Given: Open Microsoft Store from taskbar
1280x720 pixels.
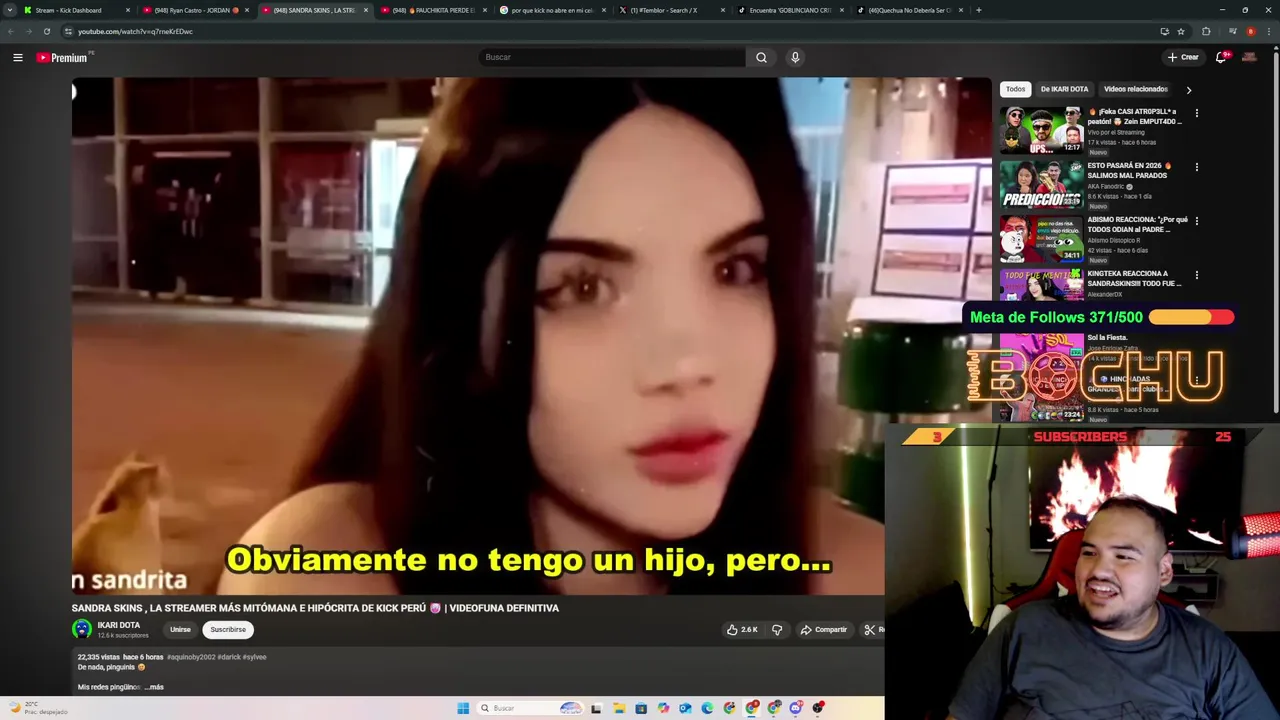Looking at the screenshot, I should pyautogui.click(x=641, y=708).
